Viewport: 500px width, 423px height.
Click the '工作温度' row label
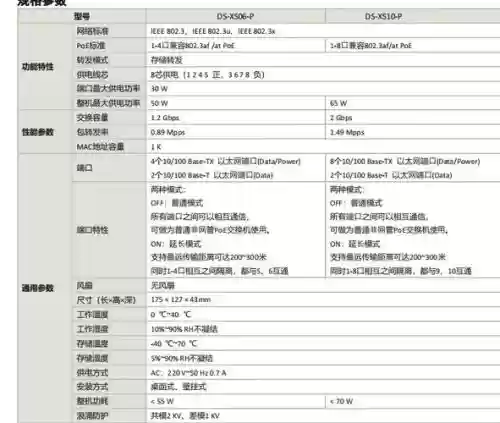tap(92, 314)
